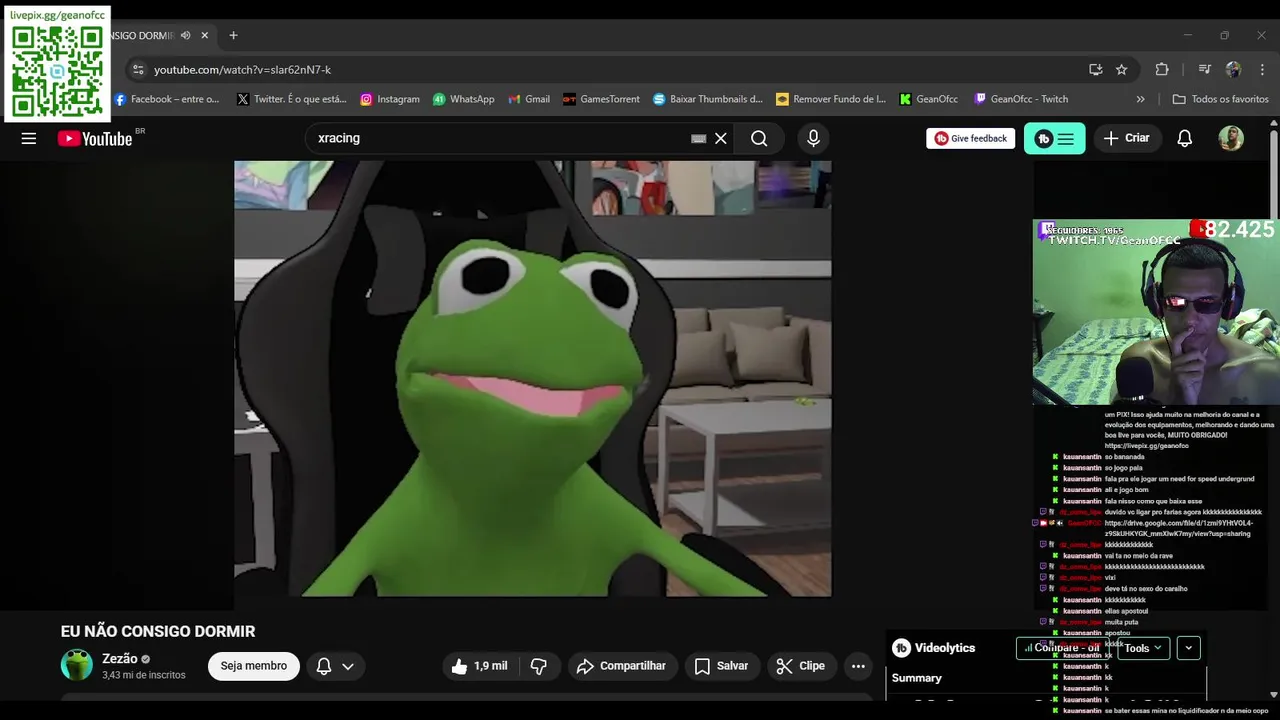The width and height of the screenshot is (1280, 720).
Task: View site information icon in address bar
Action: 138,69
